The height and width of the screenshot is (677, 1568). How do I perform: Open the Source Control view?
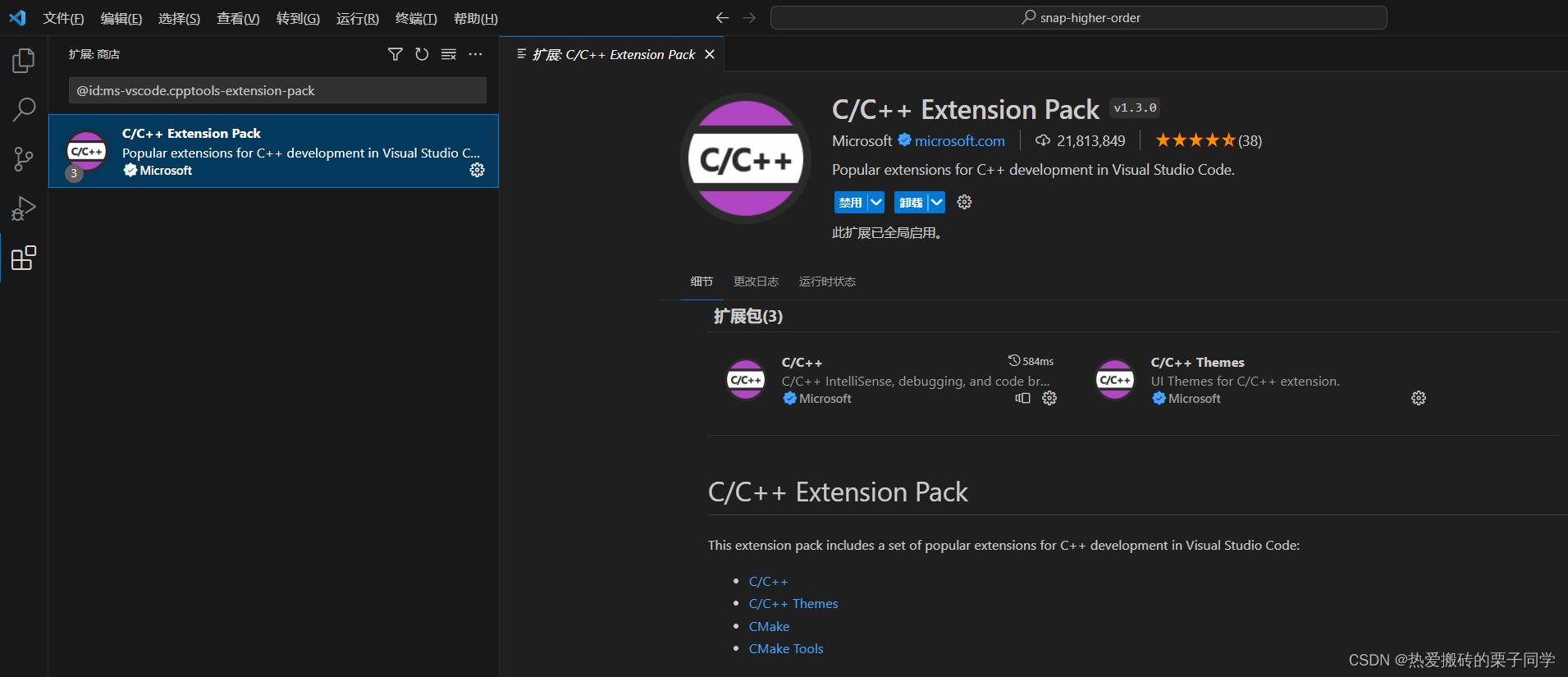coord(24,159)
